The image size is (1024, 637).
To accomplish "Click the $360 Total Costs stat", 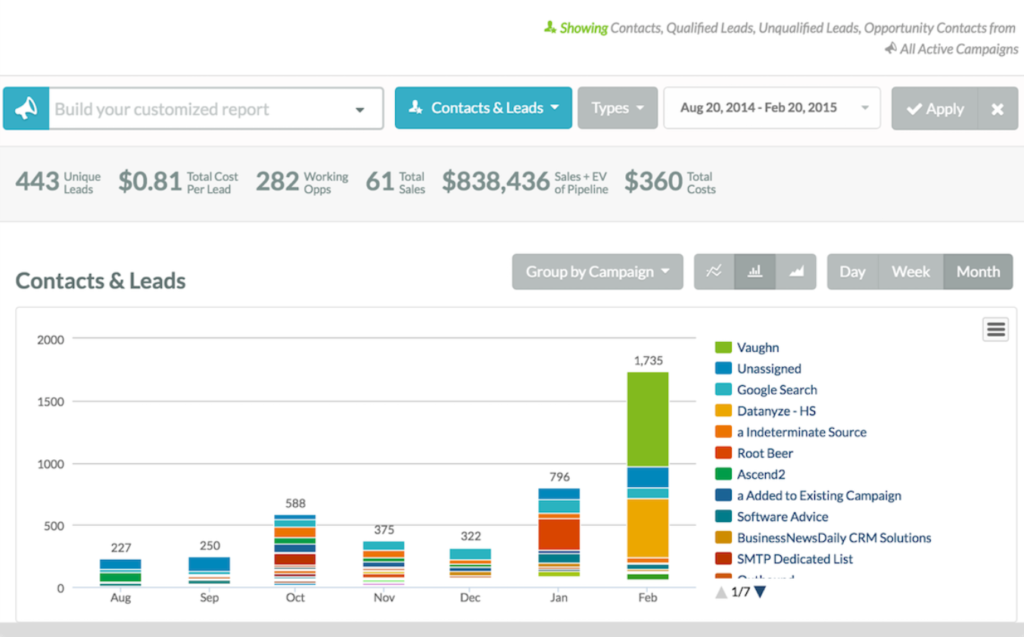I will click(670, 182).
